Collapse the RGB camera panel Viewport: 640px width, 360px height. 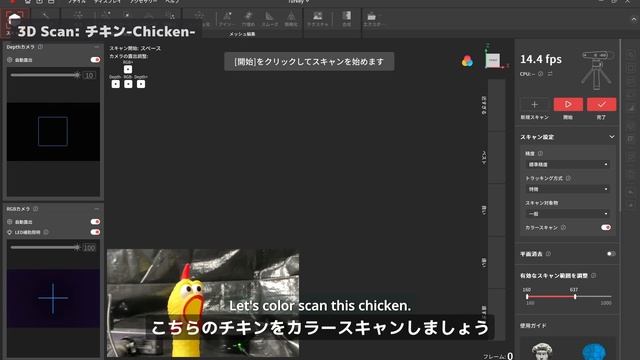click(96, 209)
